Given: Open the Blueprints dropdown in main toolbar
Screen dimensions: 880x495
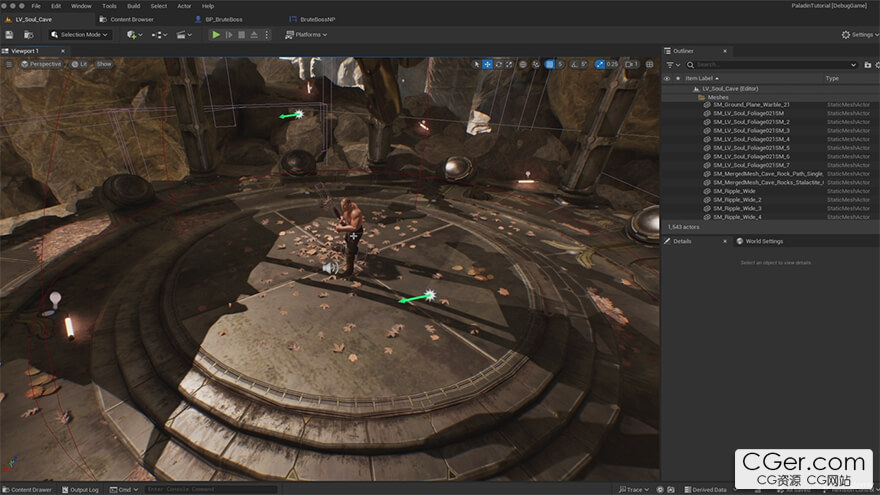Looking at the screenshot, I should click(159, 35).
